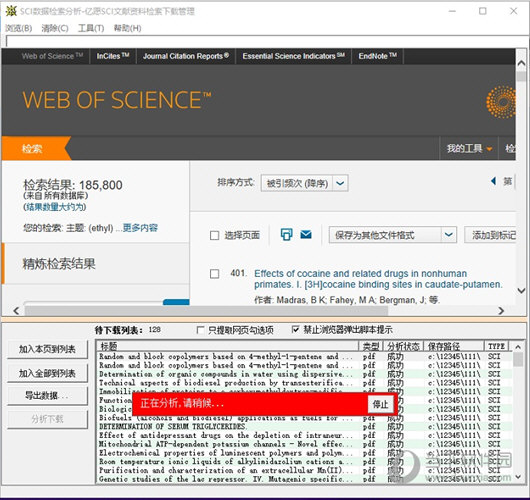
Task: Select row 'DETERMINATION OF SERUM TRIGLYCERIDES'
Action: [x=304, y=427]
